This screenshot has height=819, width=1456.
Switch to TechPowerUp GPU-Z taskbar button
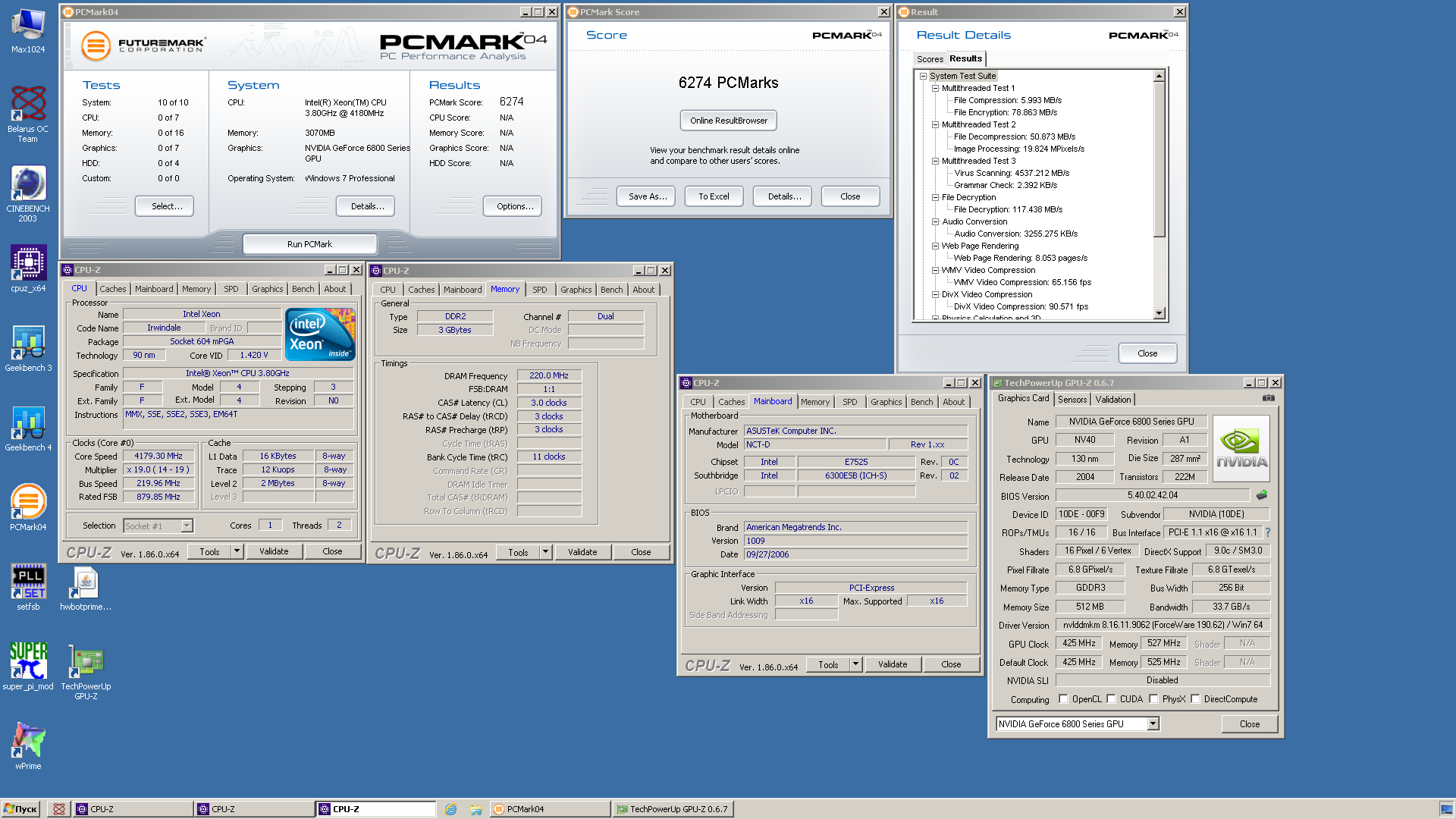coord(673,809)
